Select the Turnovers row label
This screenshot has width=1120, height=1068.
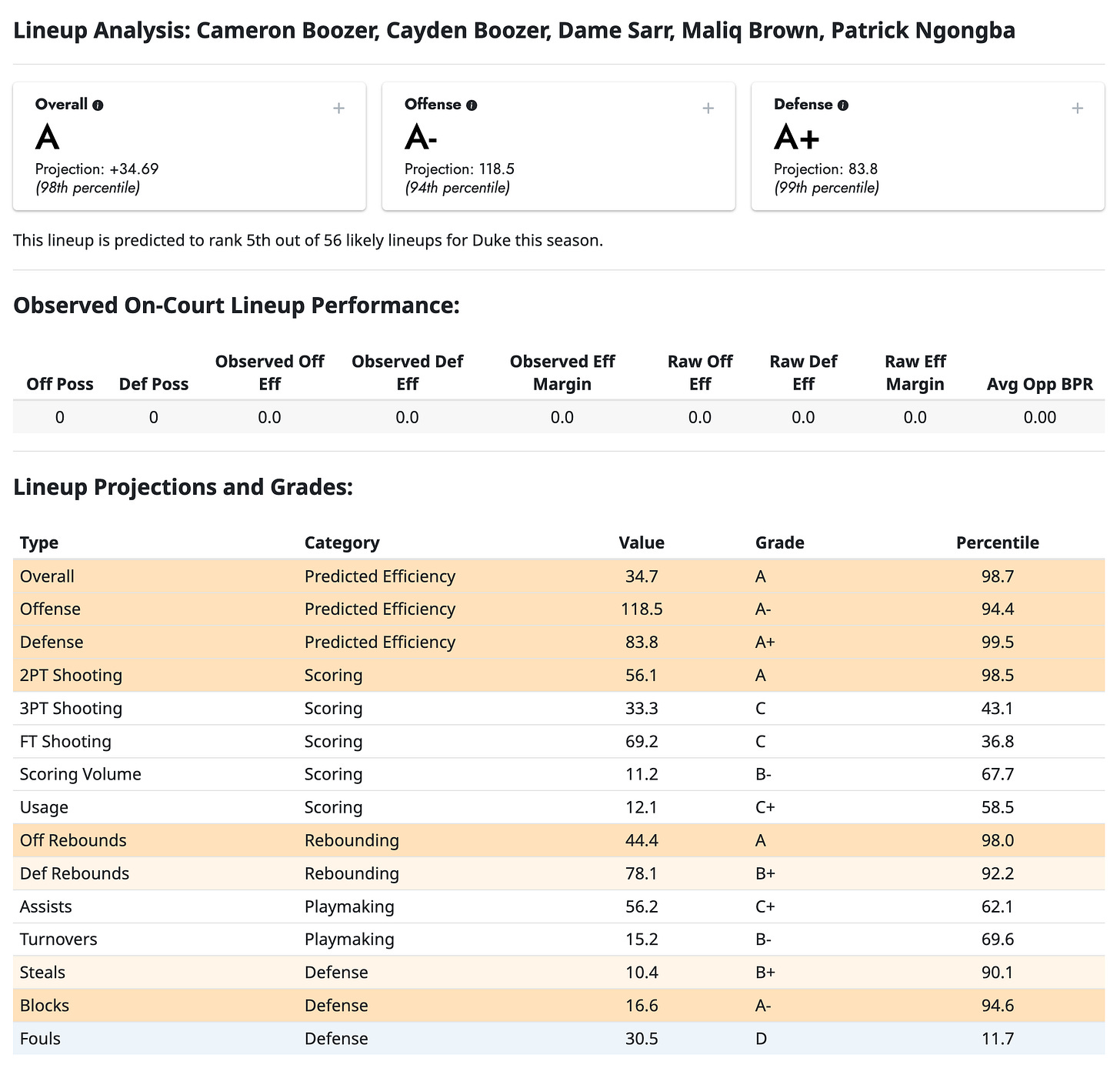click(x=58, y=939)
